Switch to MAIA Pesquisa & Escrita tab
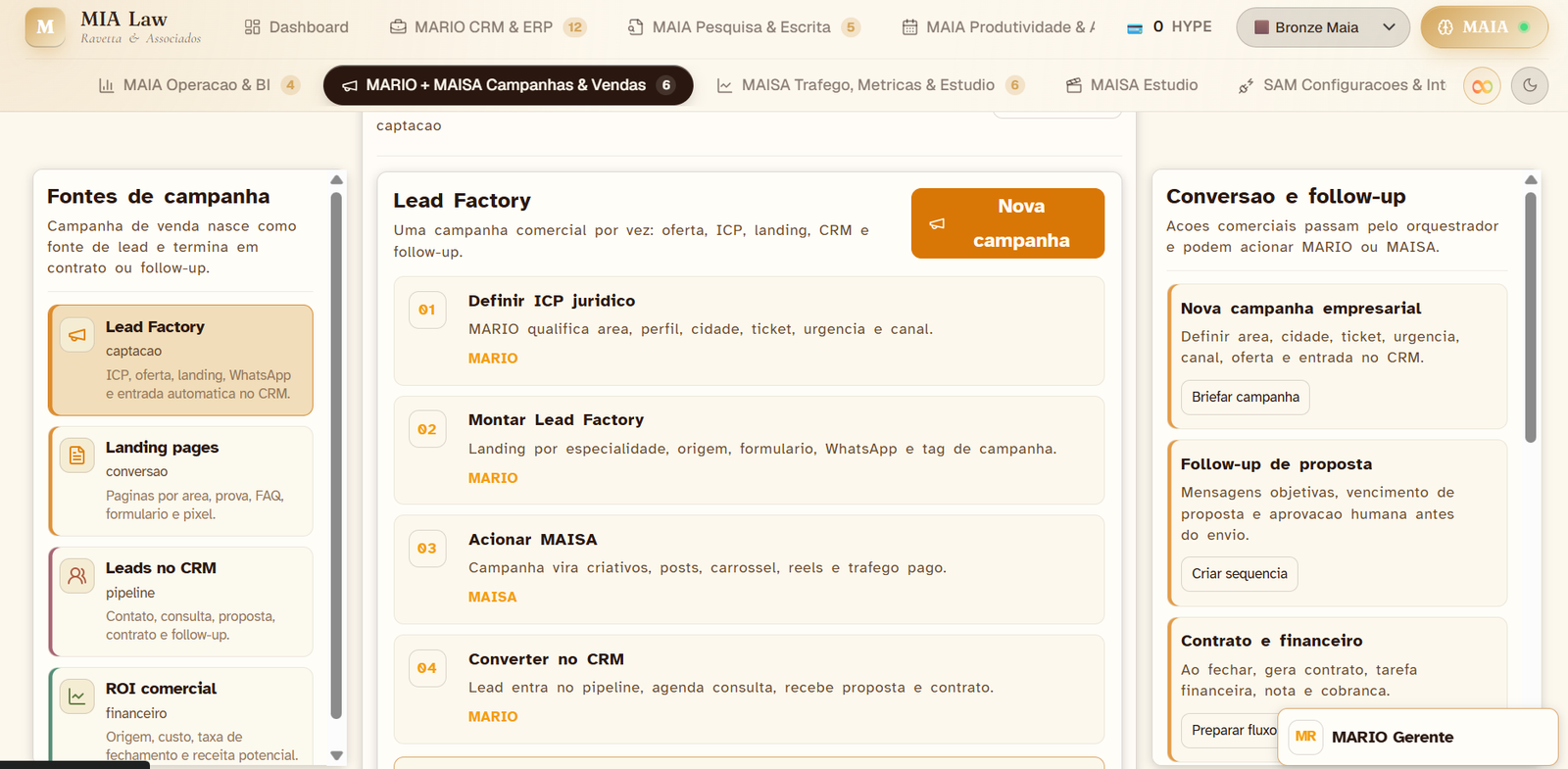 pyautogui.click(x=744, y=27)
